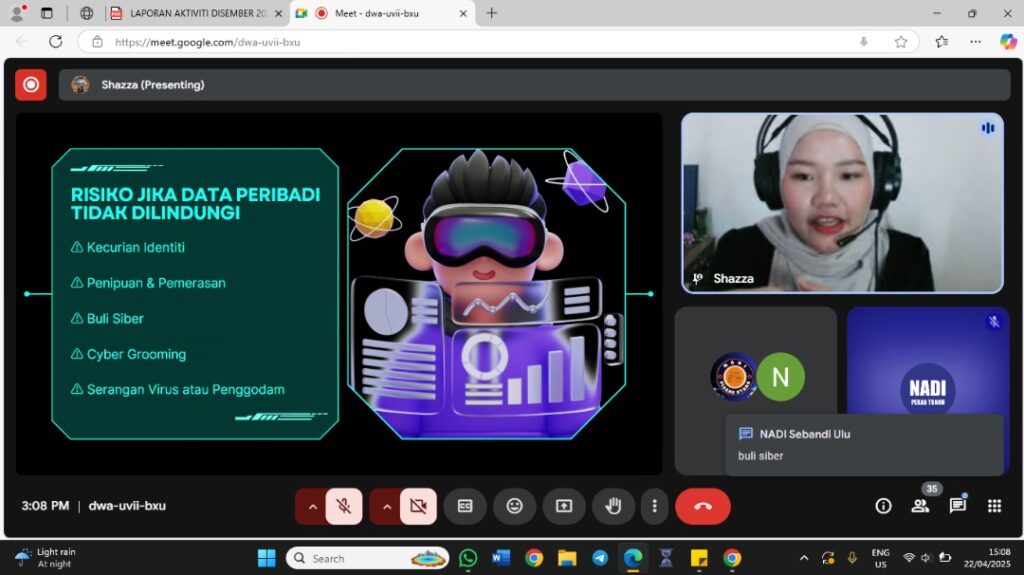Open the NADI Sebandi Ulu chat notification
Screen dimensions: 1024x575
coord(864,444)
